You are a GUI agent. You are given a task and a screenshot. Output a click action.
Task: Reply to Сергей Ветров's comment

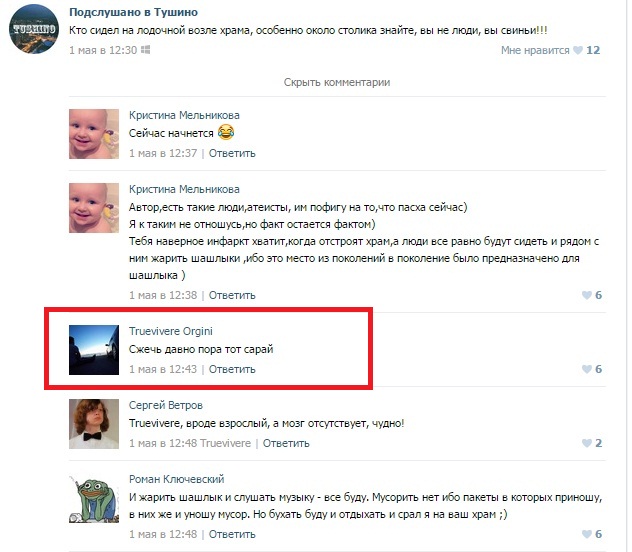tap(286, 444)
